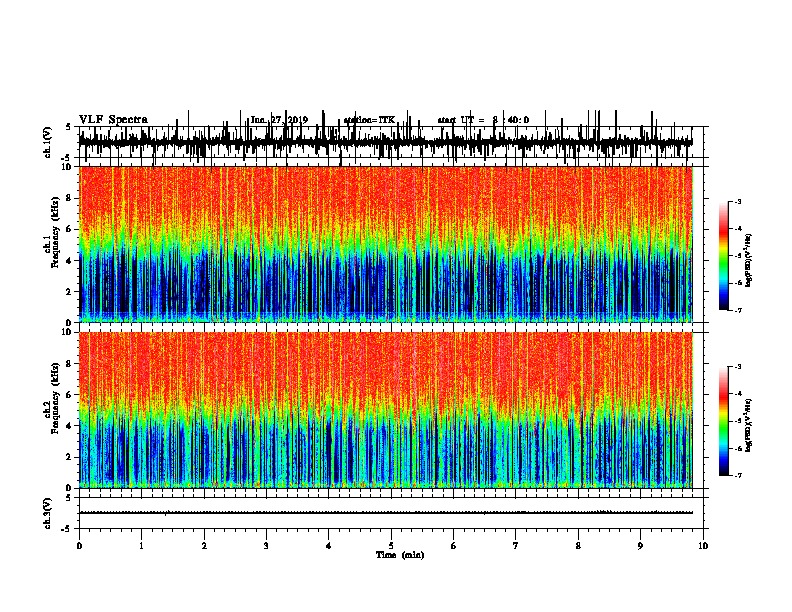Click the ch.3 flat voltage trace

coord(385,513)
